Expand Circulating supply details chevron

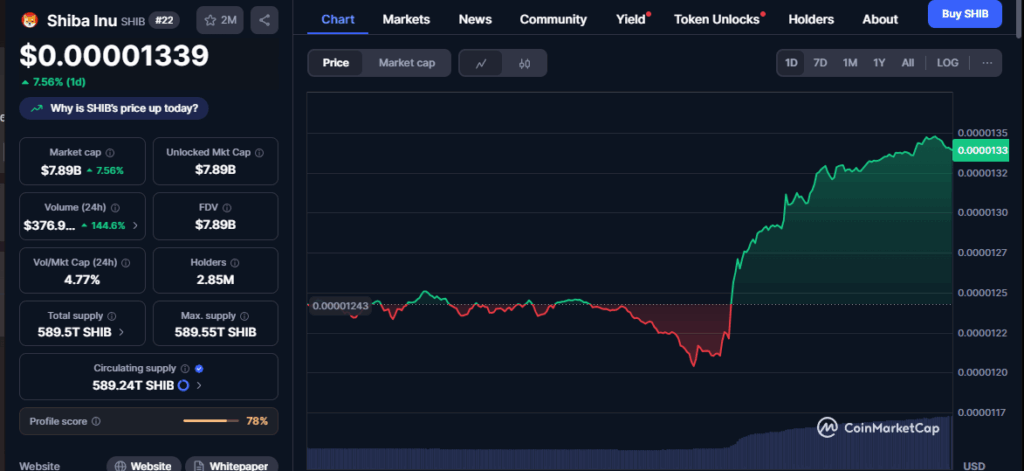tap(199, 385)
